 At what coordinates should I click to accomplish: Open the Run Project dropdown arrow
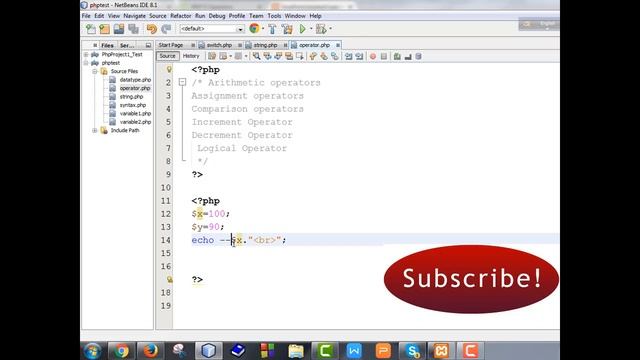click(311, 29)
